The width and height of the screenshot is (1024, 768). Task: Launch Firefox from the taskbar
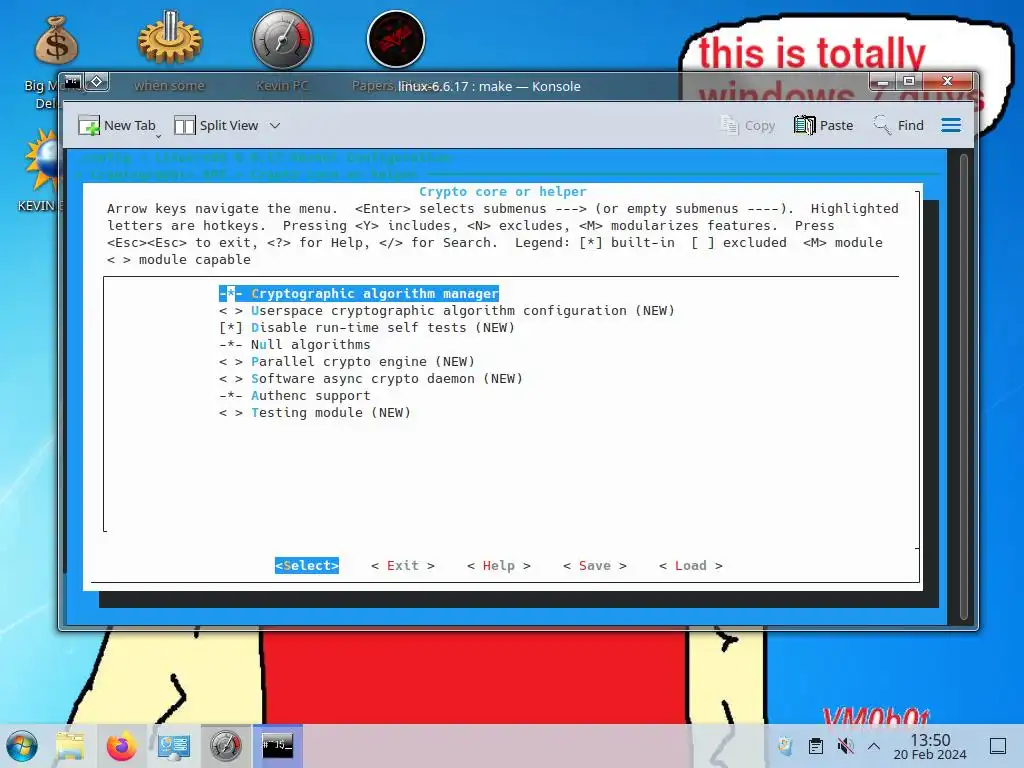[x=121, y=746]
